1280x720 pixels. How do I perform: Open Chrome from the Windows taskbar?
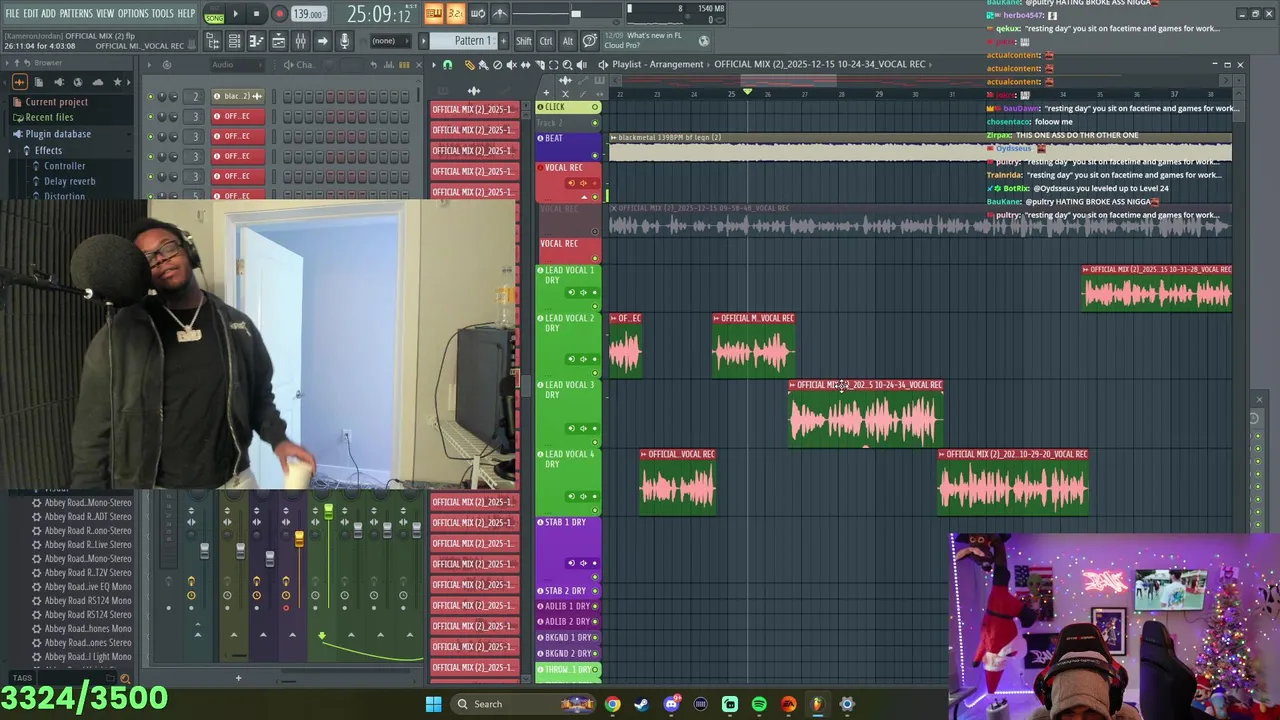612,704
